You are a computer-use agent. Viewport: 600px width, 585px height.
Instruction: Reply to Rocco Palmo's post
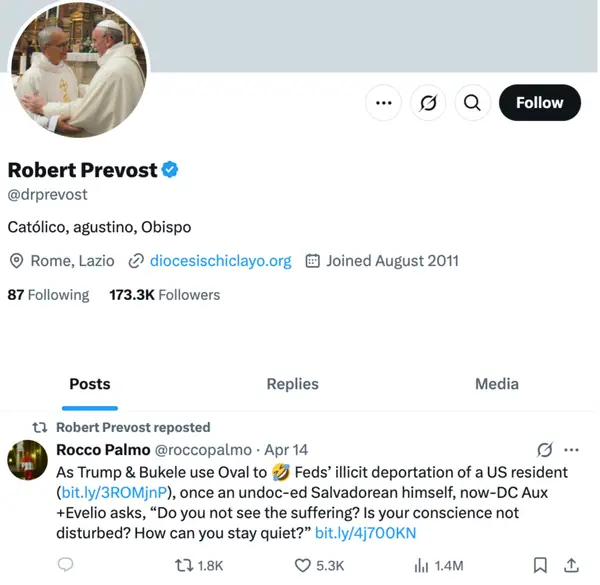click(65, 565)
